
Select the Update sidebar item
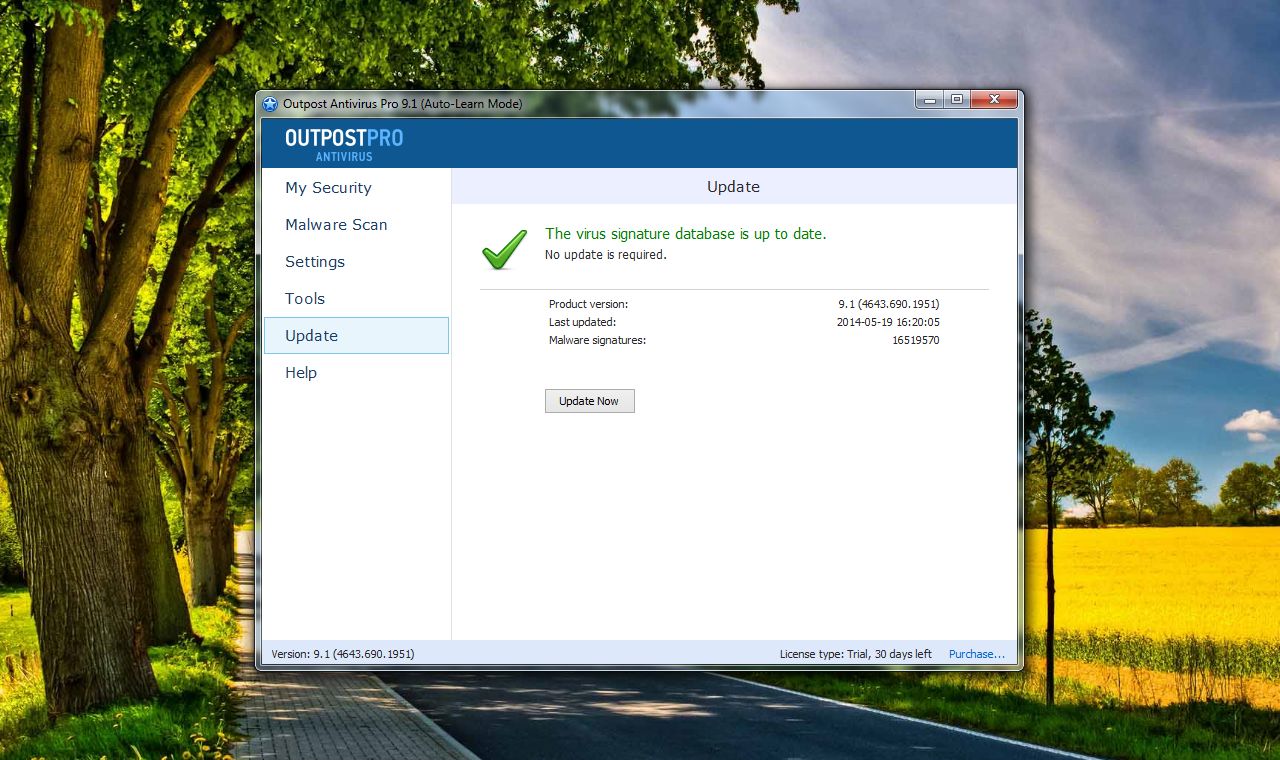[356, 336]
